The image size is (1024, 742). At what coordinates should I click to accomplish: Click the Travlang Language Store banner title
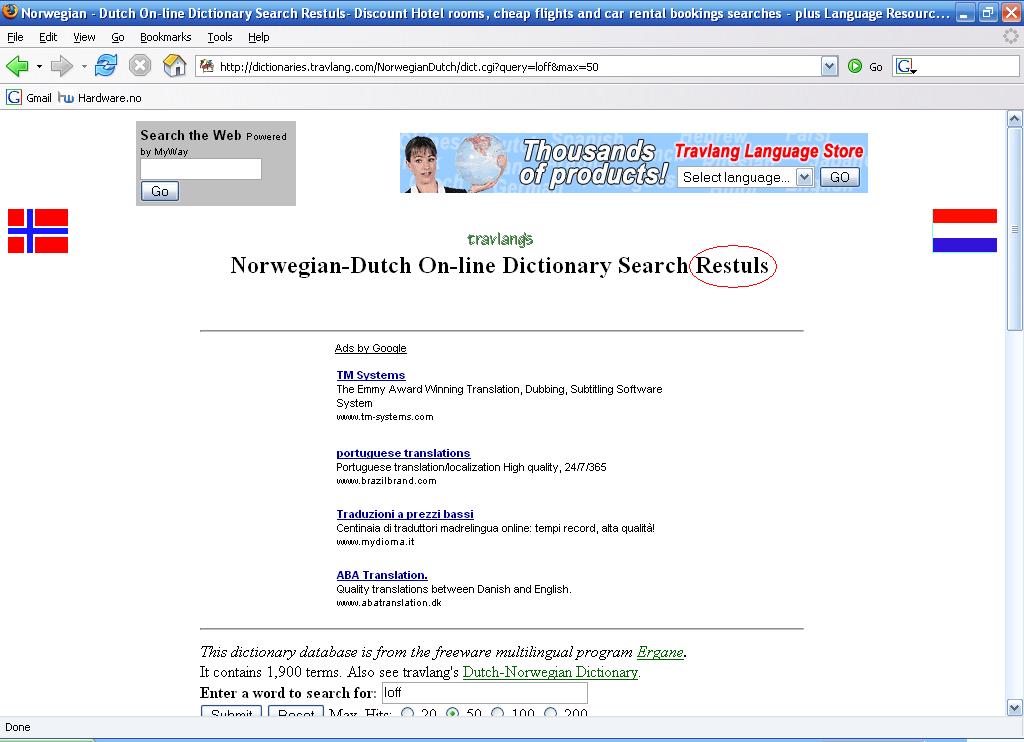pos(769,151)
